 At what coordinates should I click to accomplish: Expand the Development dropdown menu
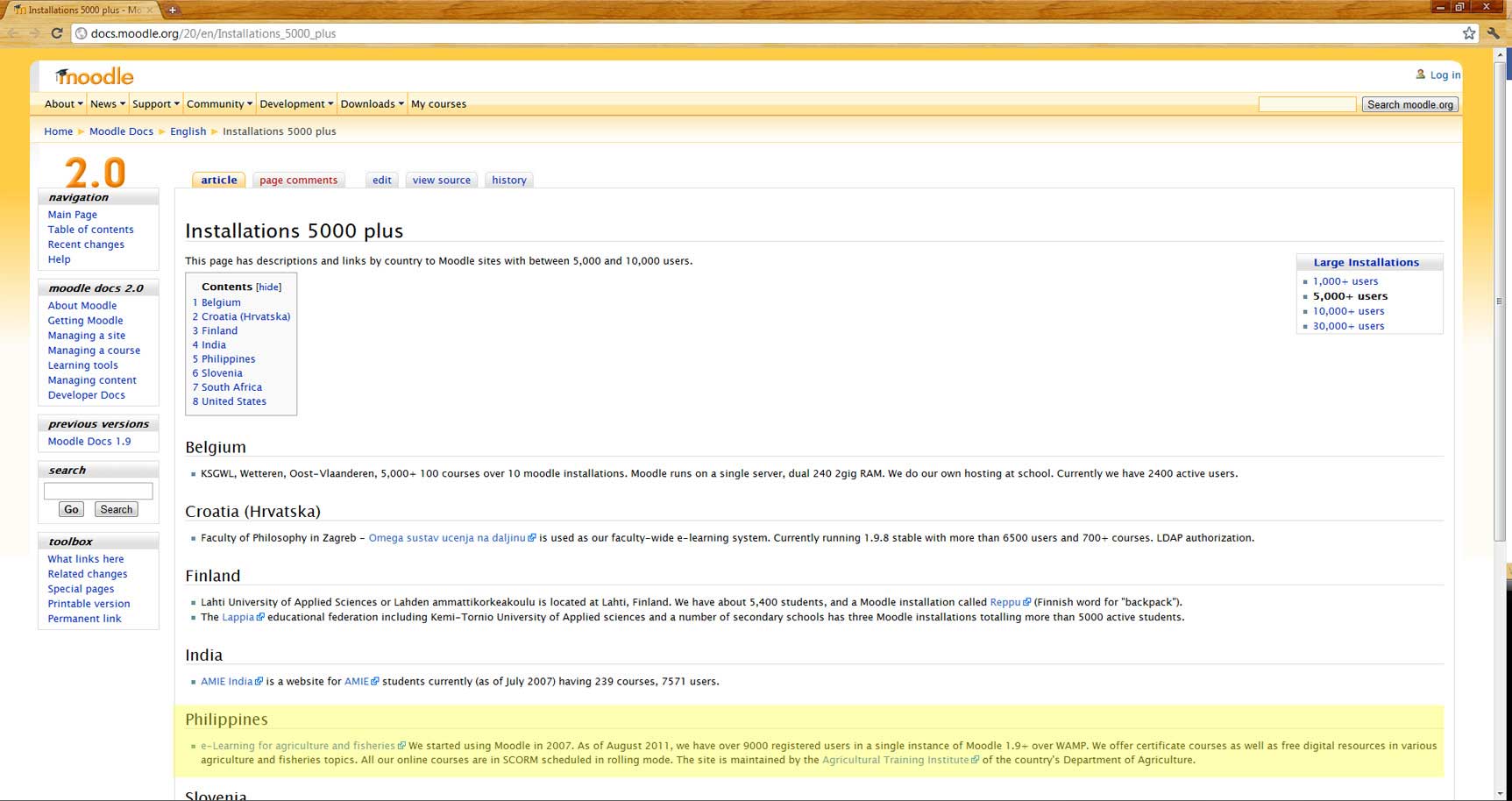coord(296,103)
